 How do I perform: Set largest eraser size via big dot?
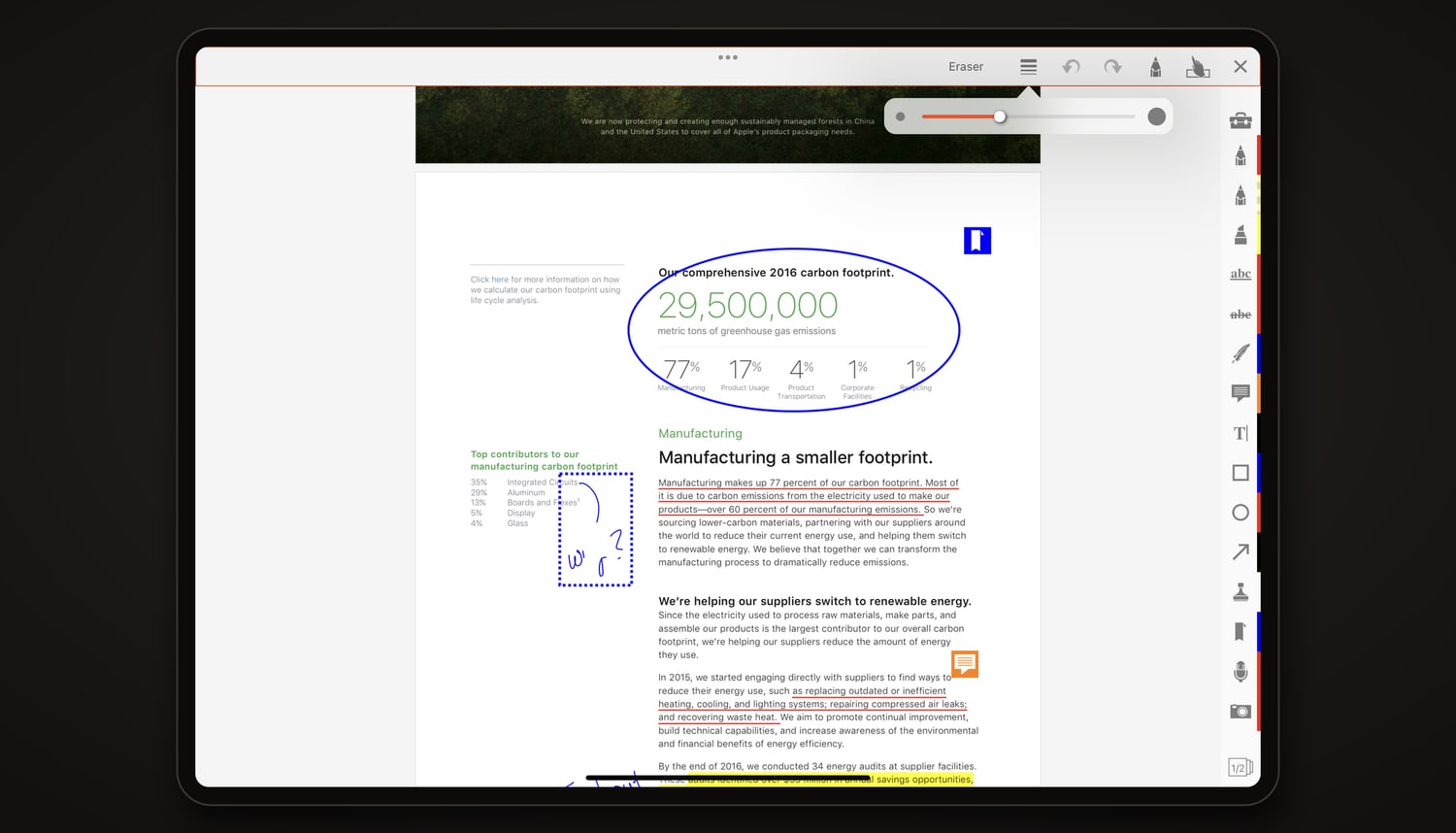1156,117
